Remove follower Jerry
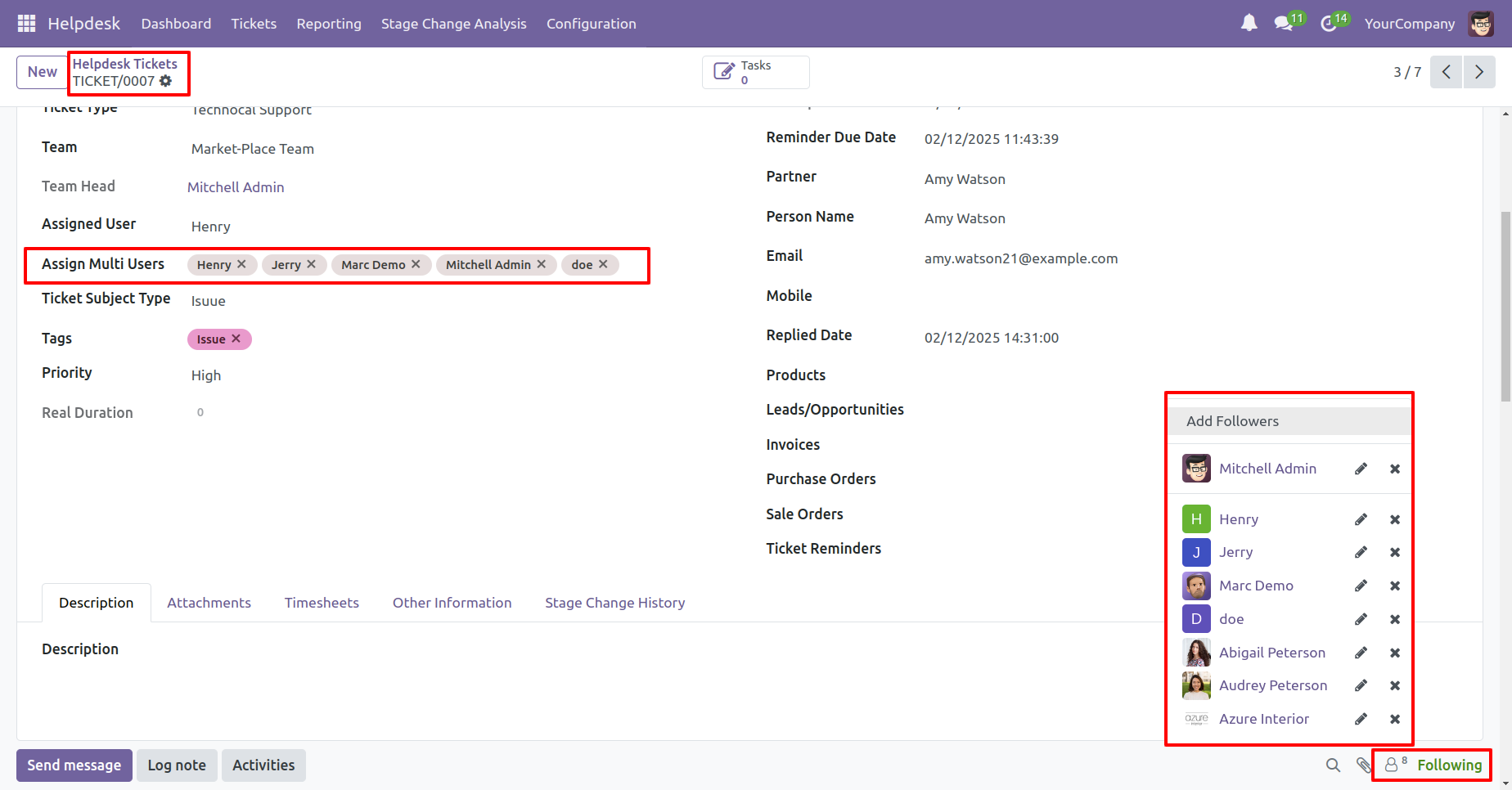This screenshot has height=790, width=1512. tap(1395, 553)
